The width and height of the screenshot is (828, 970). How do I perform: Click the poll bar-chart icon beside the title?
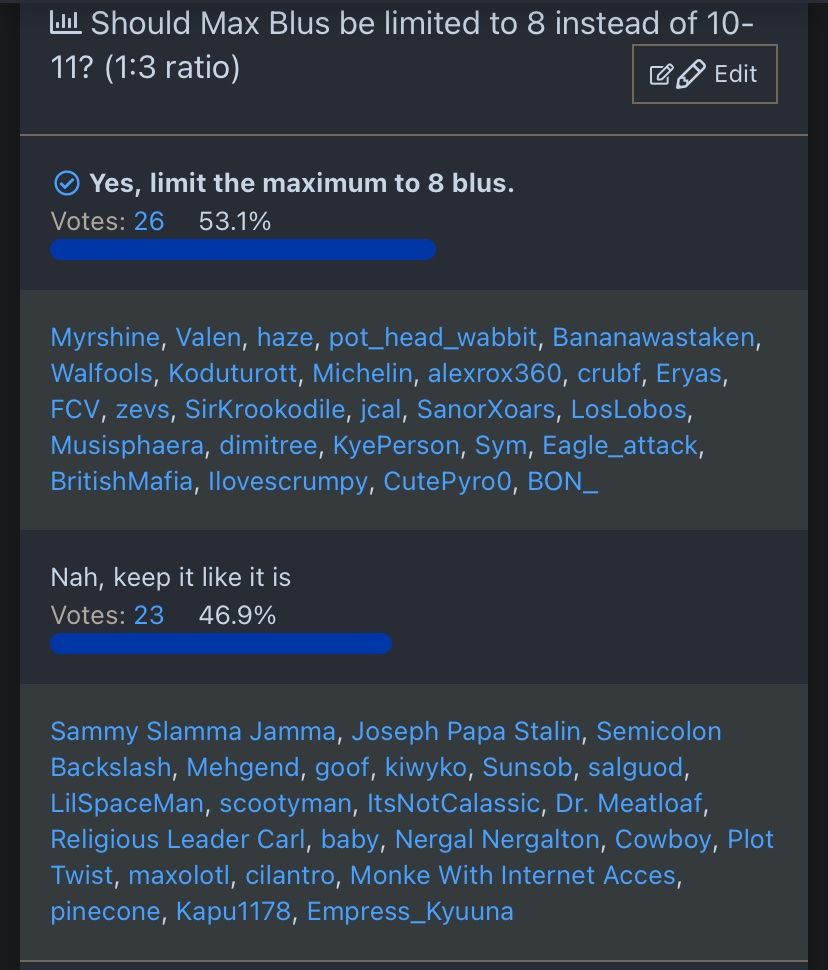[x=66, y=24]
